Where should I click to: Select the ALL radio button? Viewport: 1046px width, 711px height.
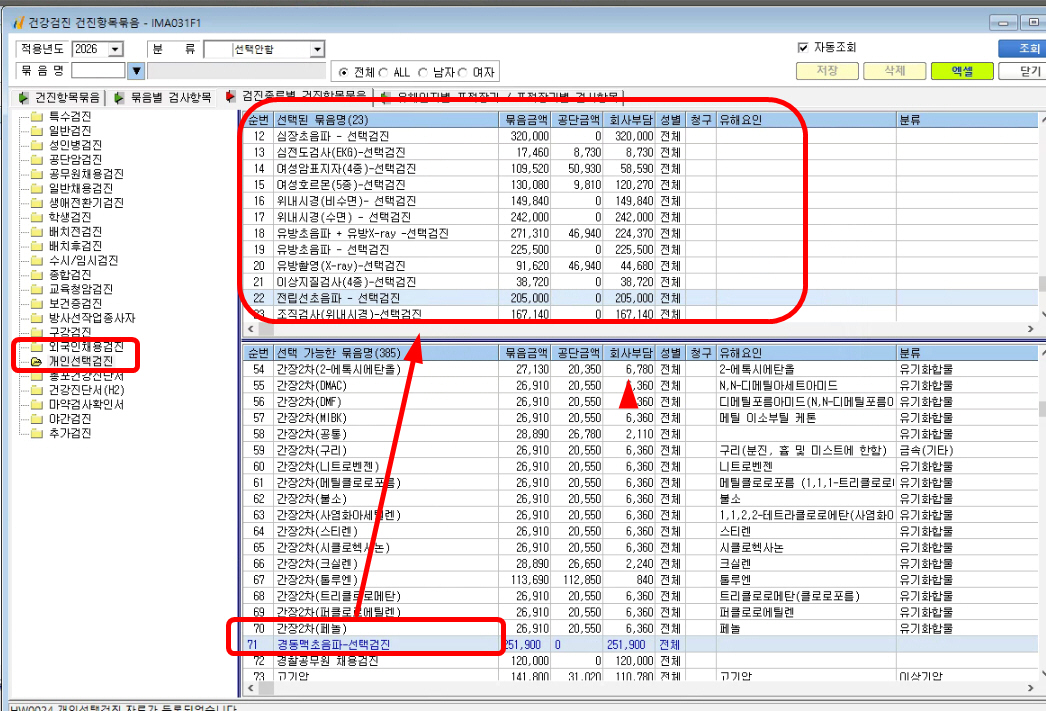point(384,72)
